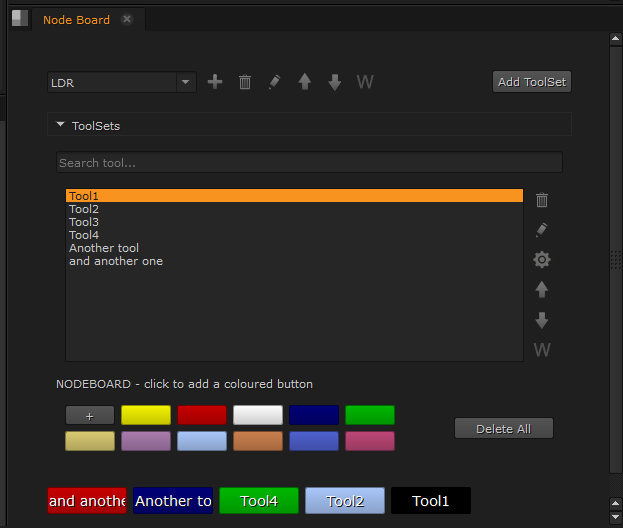Click the down arrow in top toolbar

point(335,82)
